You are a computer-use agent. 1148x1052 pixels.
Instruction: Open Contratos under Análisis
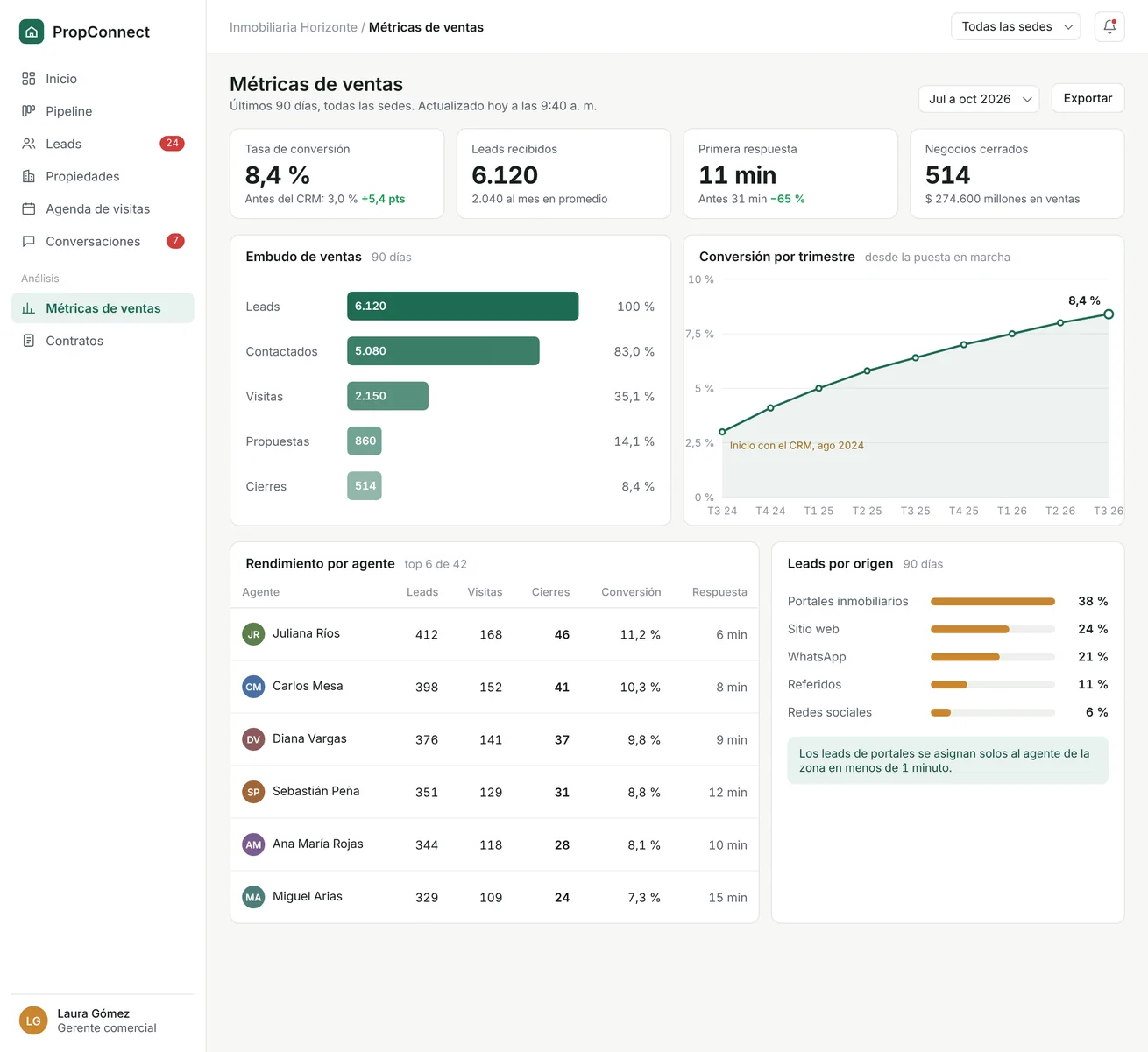point(103,341)
